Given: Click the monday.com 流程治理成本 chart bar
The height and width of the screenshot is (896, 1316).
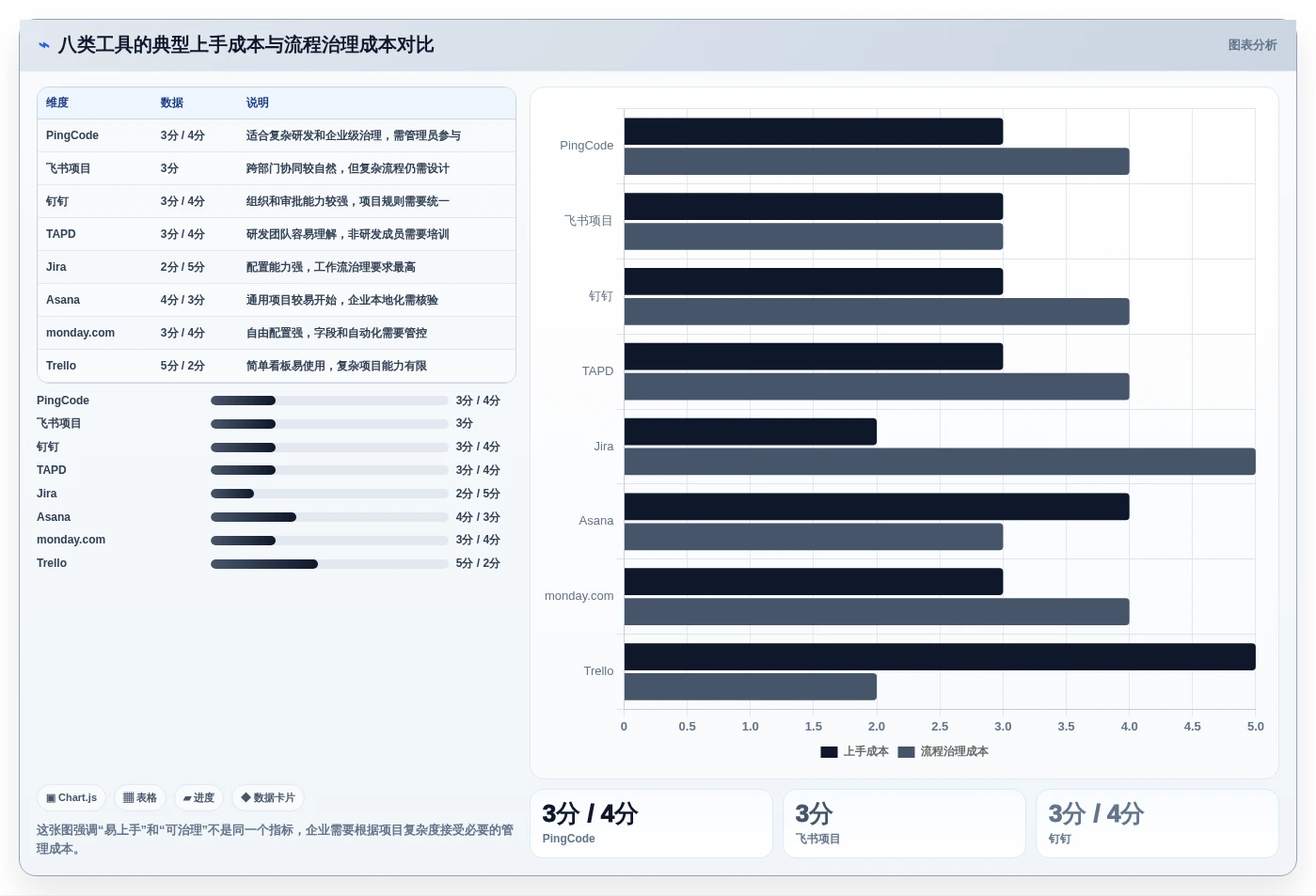Looking at the screenshot, I should tap(877, 612).
